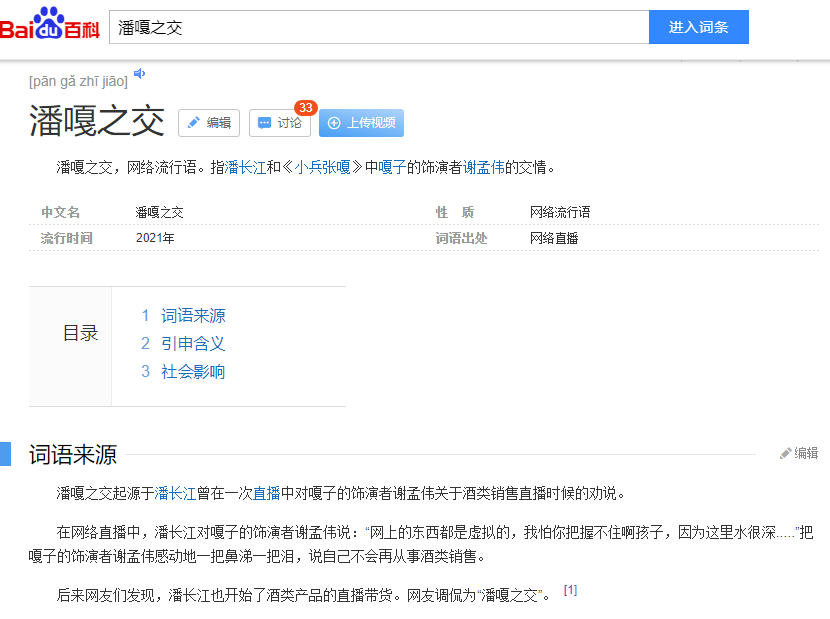The height and width of the screenshot is (619, 830).
Task: Click the pinyin text pān gǎ zhī jiāo
Action: 78,82
